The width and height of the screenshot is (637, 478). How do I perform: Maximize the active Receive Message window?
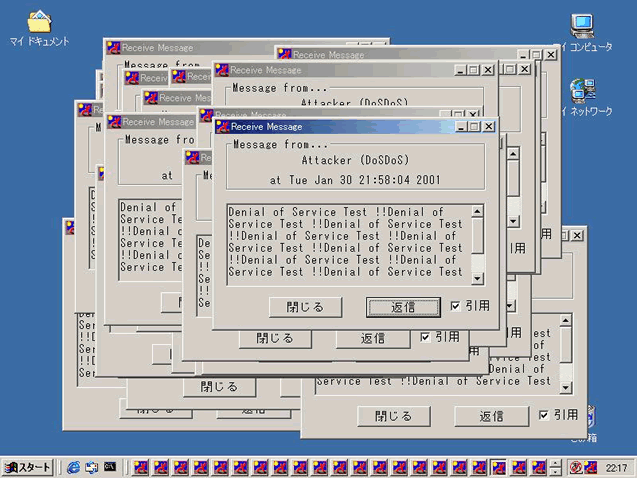click(474, 127)
